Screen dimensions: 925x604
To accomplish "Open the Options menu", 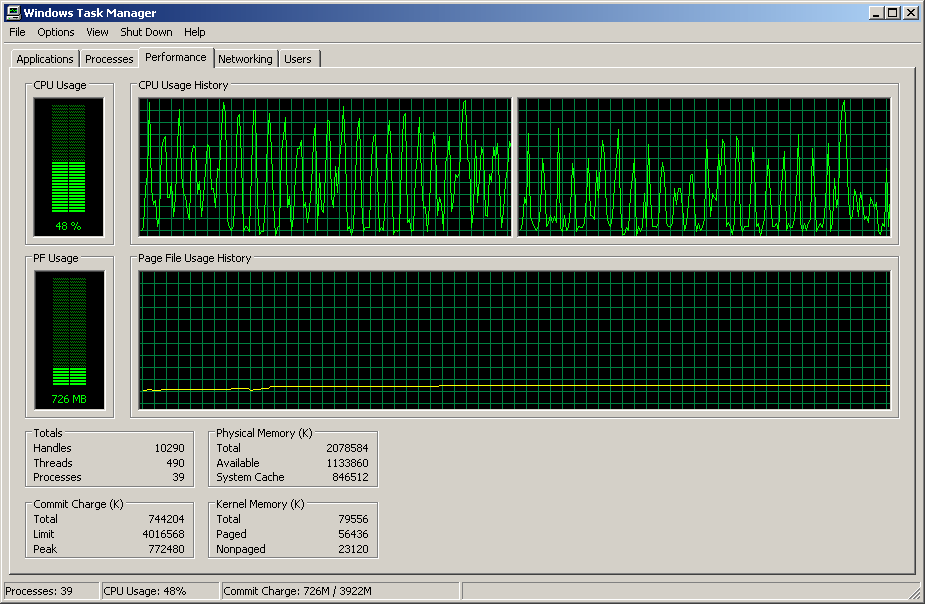I will [x=56, y=32].
